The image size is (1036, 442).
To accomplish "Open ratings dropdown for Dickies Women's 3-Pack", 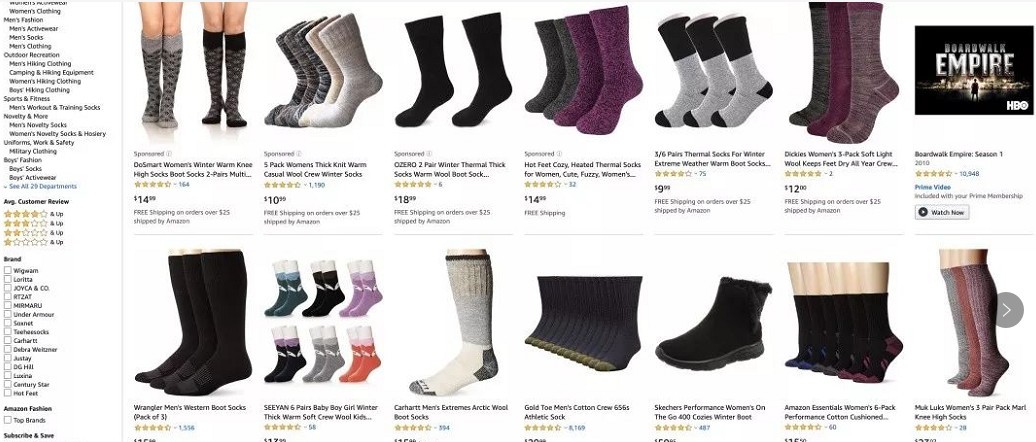I will [824, 174].
